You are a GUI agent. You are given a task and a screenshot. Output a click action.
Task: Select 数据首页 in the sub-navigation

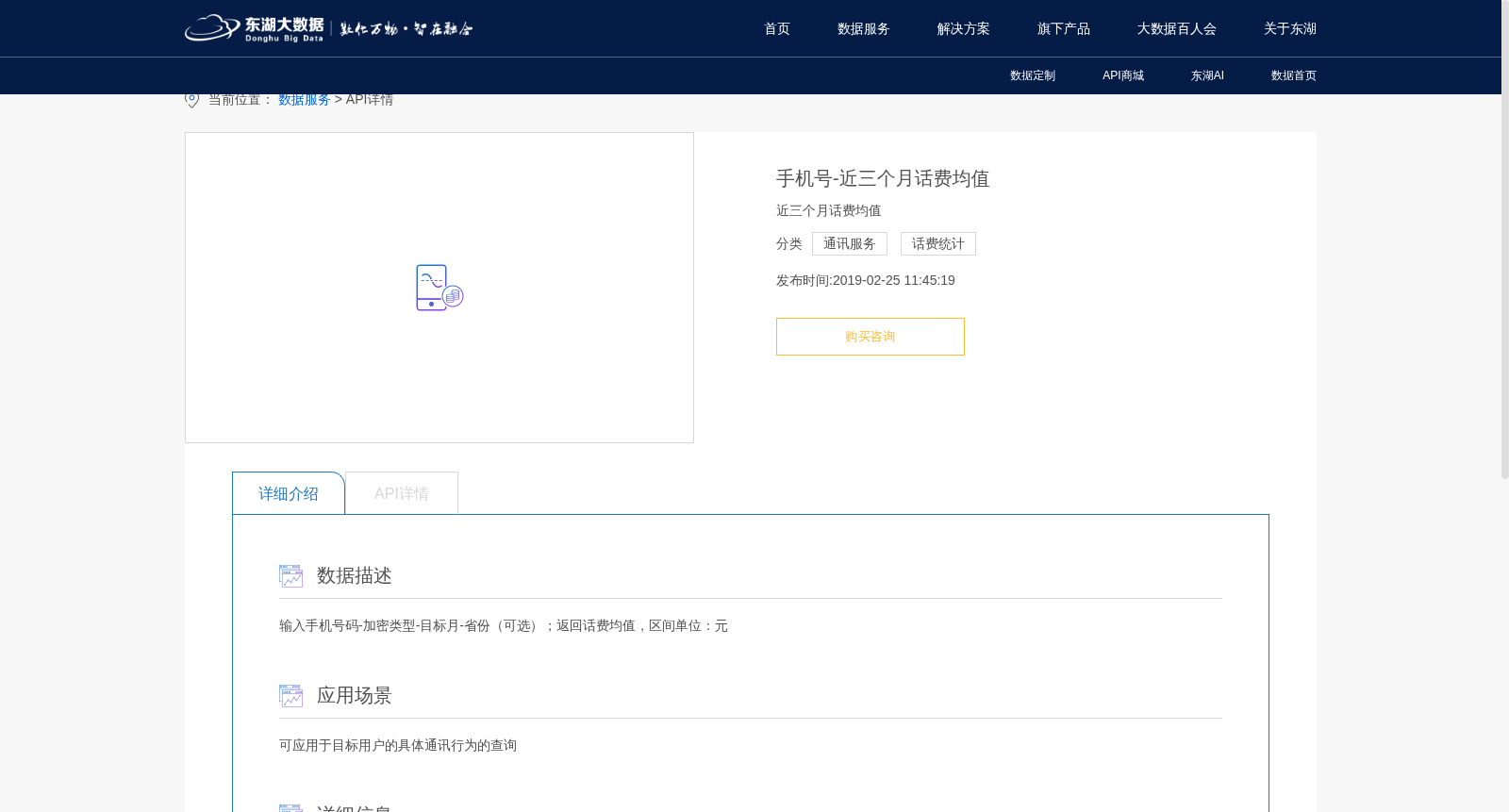(1294, 75)
